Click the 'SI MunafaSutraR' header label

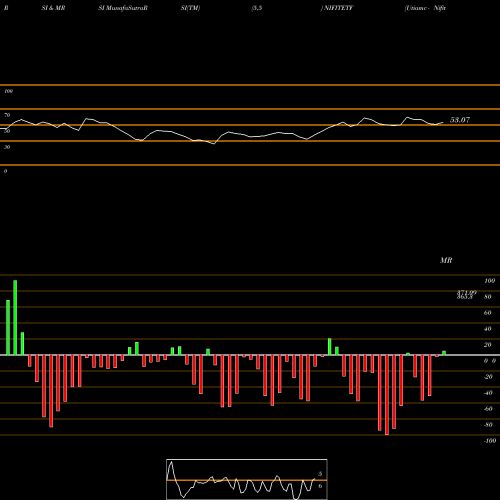pos(123,8)
